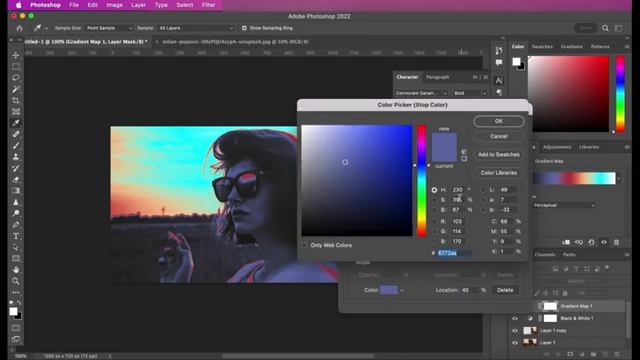This screenshot has height=360, width=640.
Task: Select the H hue radio button
Action: coord(434,190)
